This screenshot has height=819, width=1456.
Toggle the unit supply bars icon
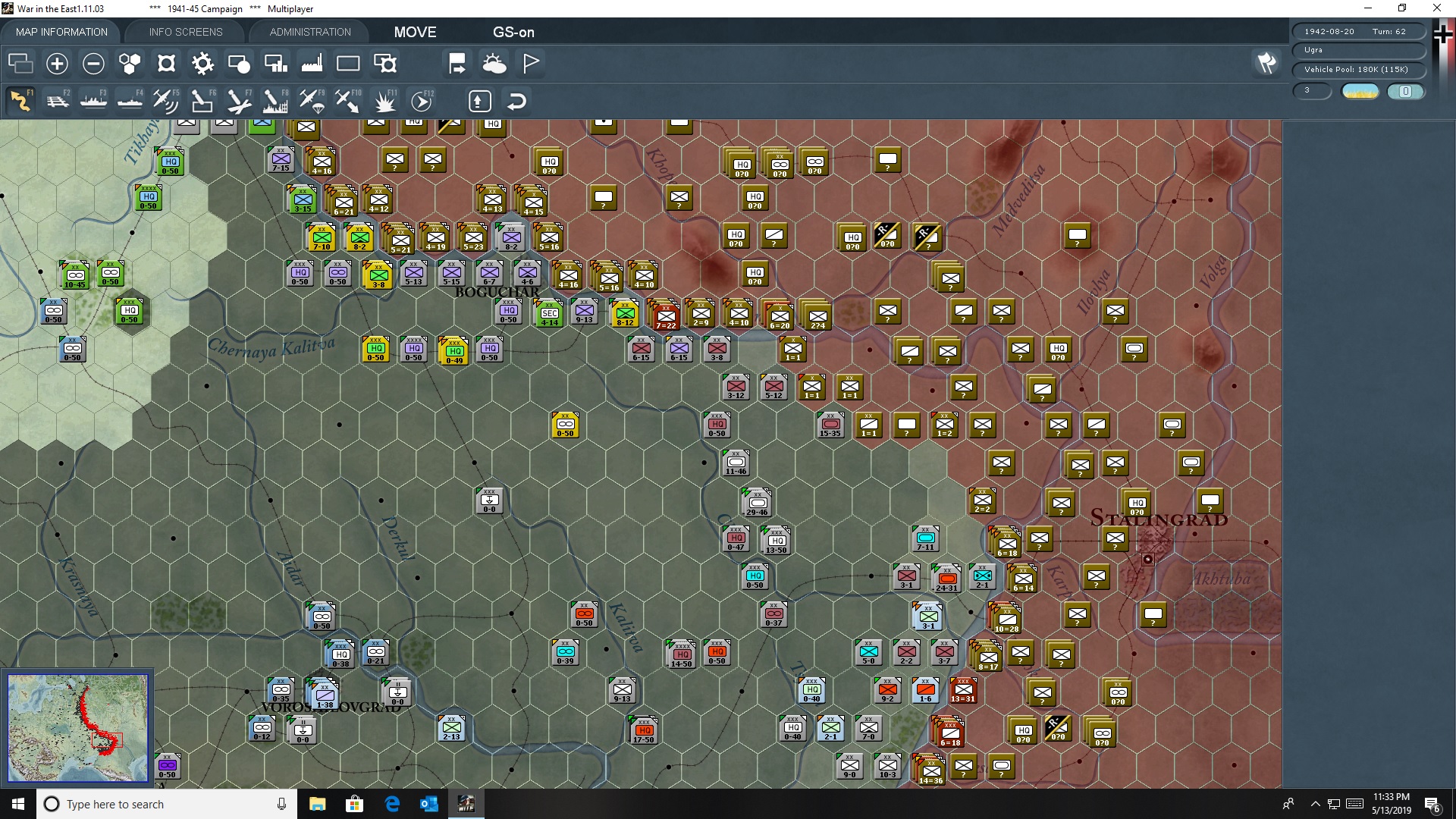[275, 63]
